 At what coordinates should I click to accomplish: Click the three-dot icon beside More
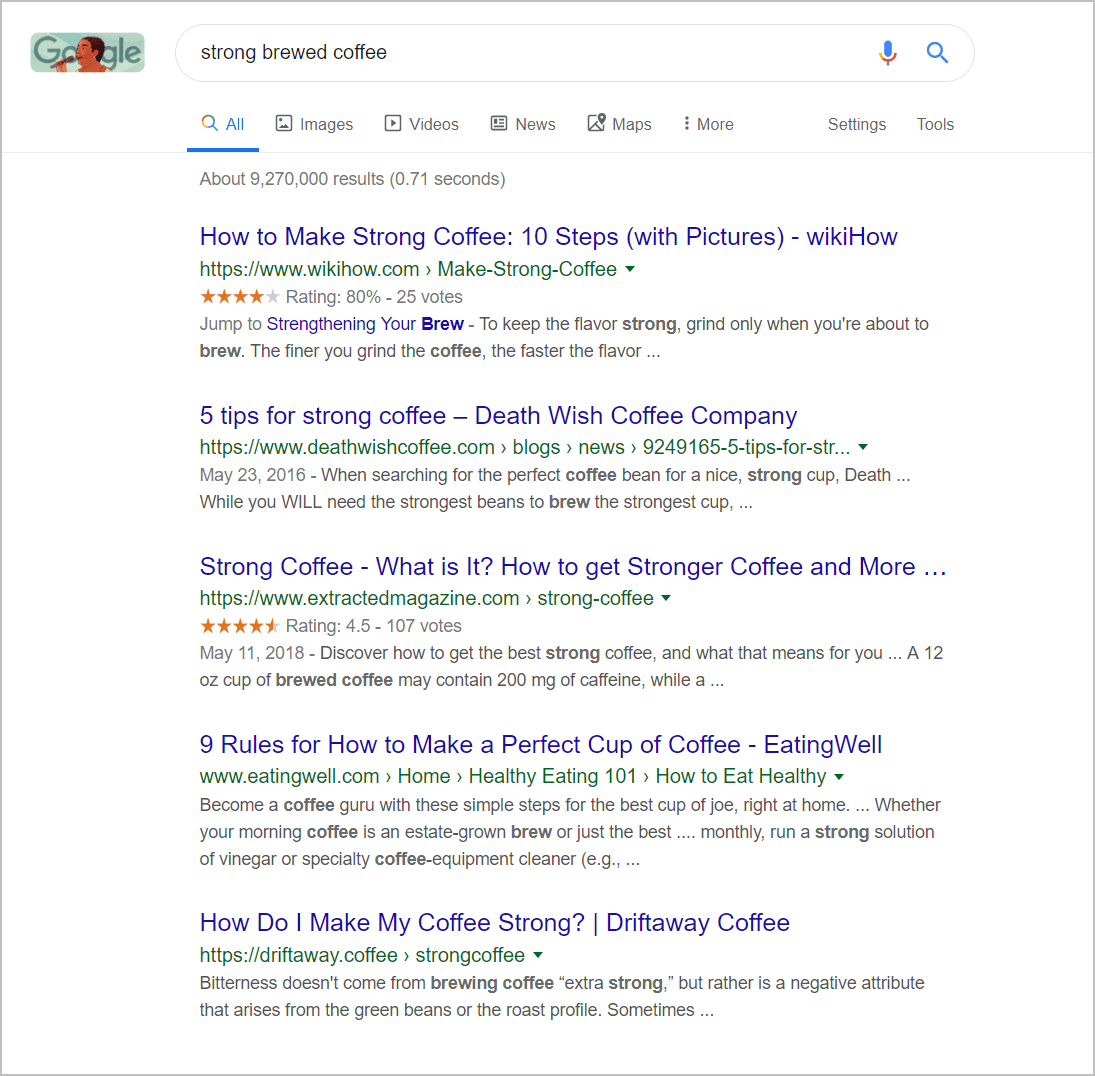click(x=686, y=124)
